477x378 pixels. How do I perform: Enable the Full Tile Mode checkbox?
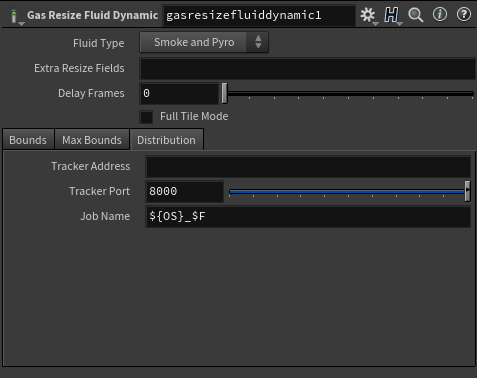pos(146,117)
